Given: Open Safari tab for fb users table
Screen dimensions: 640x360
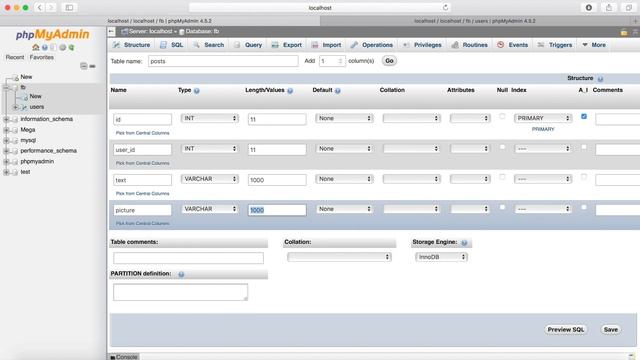Looking at the screenshot, I should (x=475, y=21).
